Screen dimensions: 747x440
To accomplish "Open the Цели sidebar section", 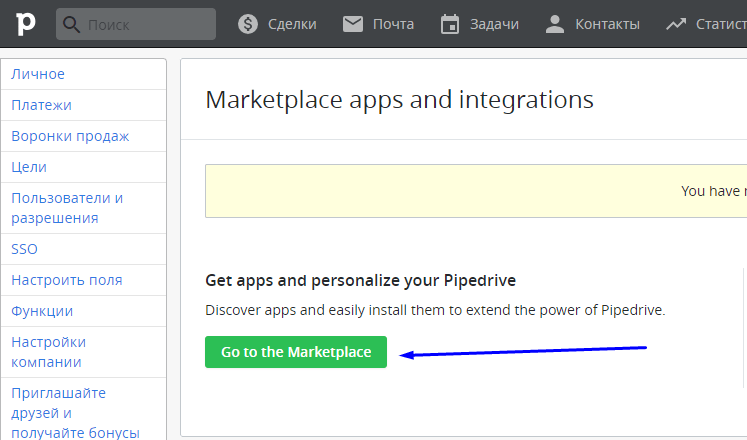I will 29,167.
